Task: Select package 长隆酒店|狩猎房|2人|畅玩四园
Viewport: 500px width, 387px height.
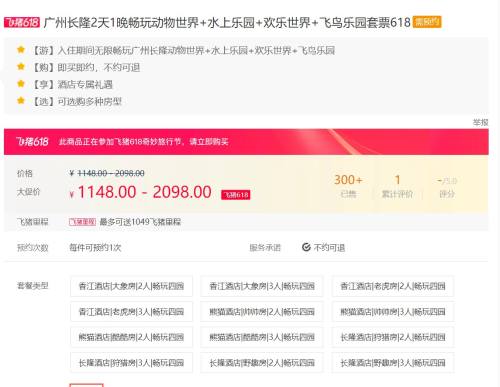Action: 393,337
